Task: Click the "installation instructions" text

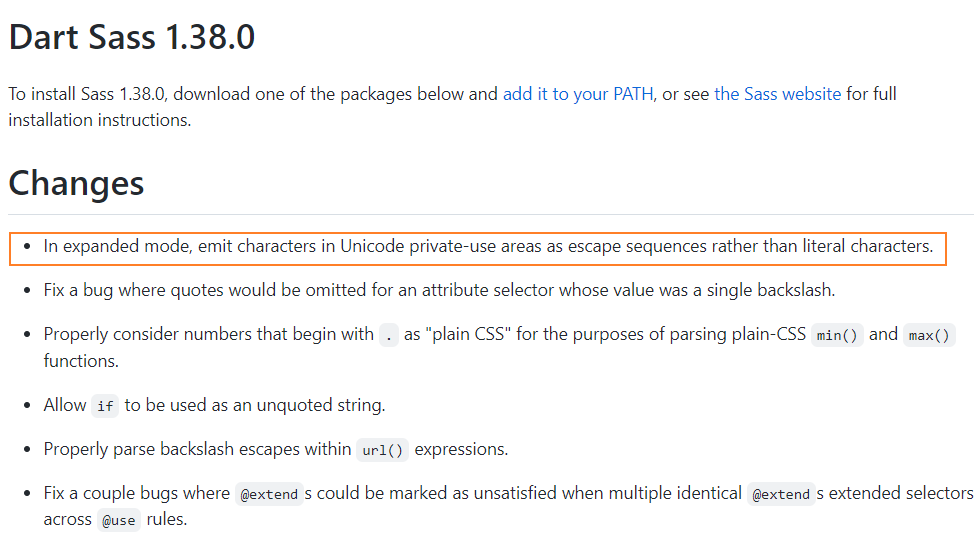Action: [99, 120]
